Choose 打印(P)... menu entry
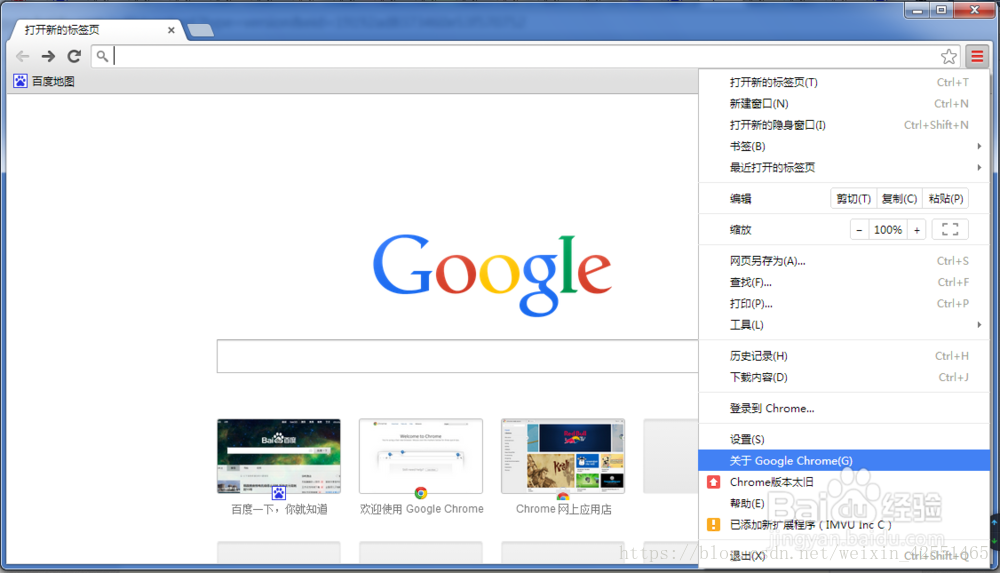 click(844, 304)
